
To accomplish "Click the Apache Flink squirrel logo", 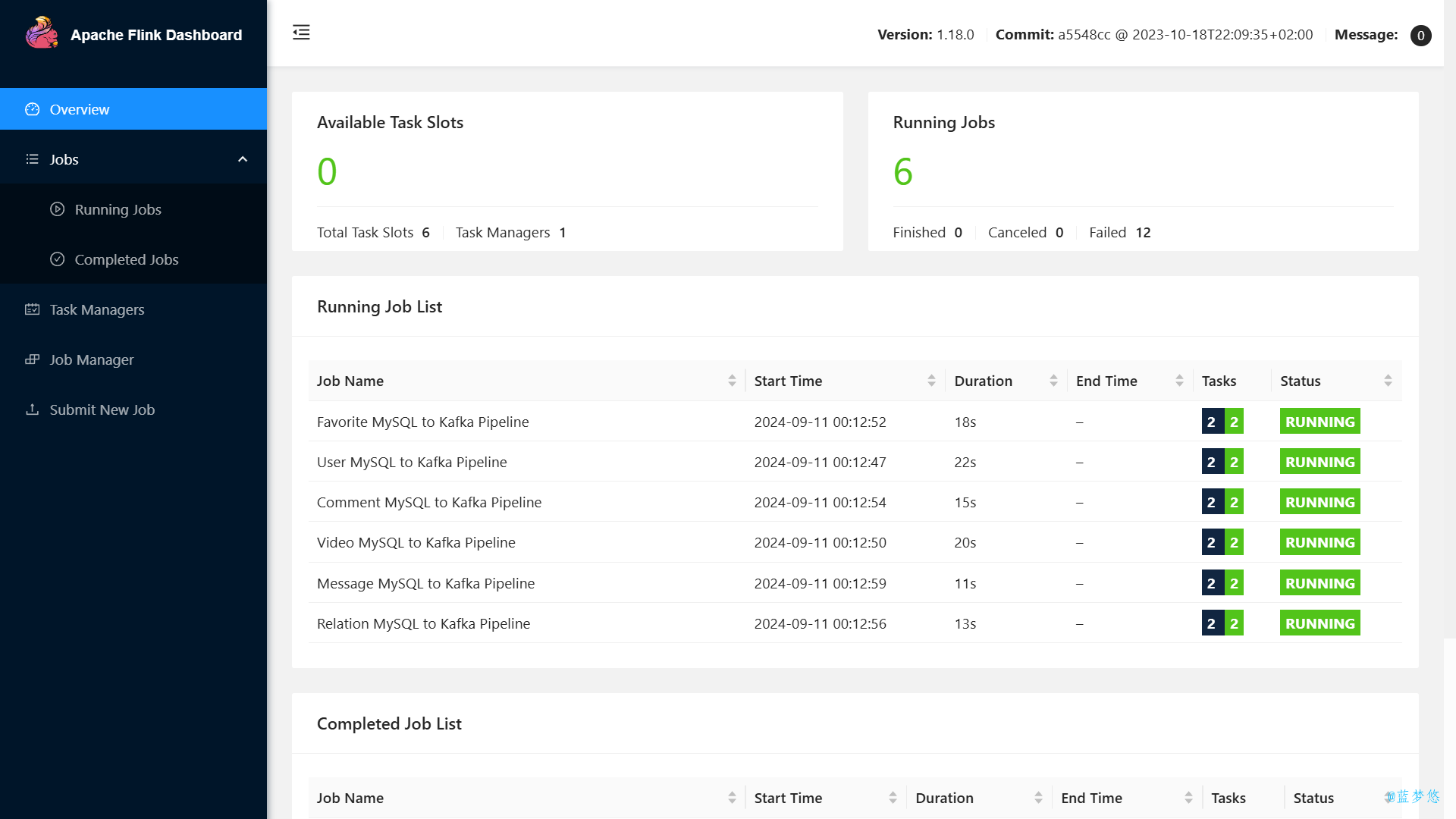I will (42, 33).
